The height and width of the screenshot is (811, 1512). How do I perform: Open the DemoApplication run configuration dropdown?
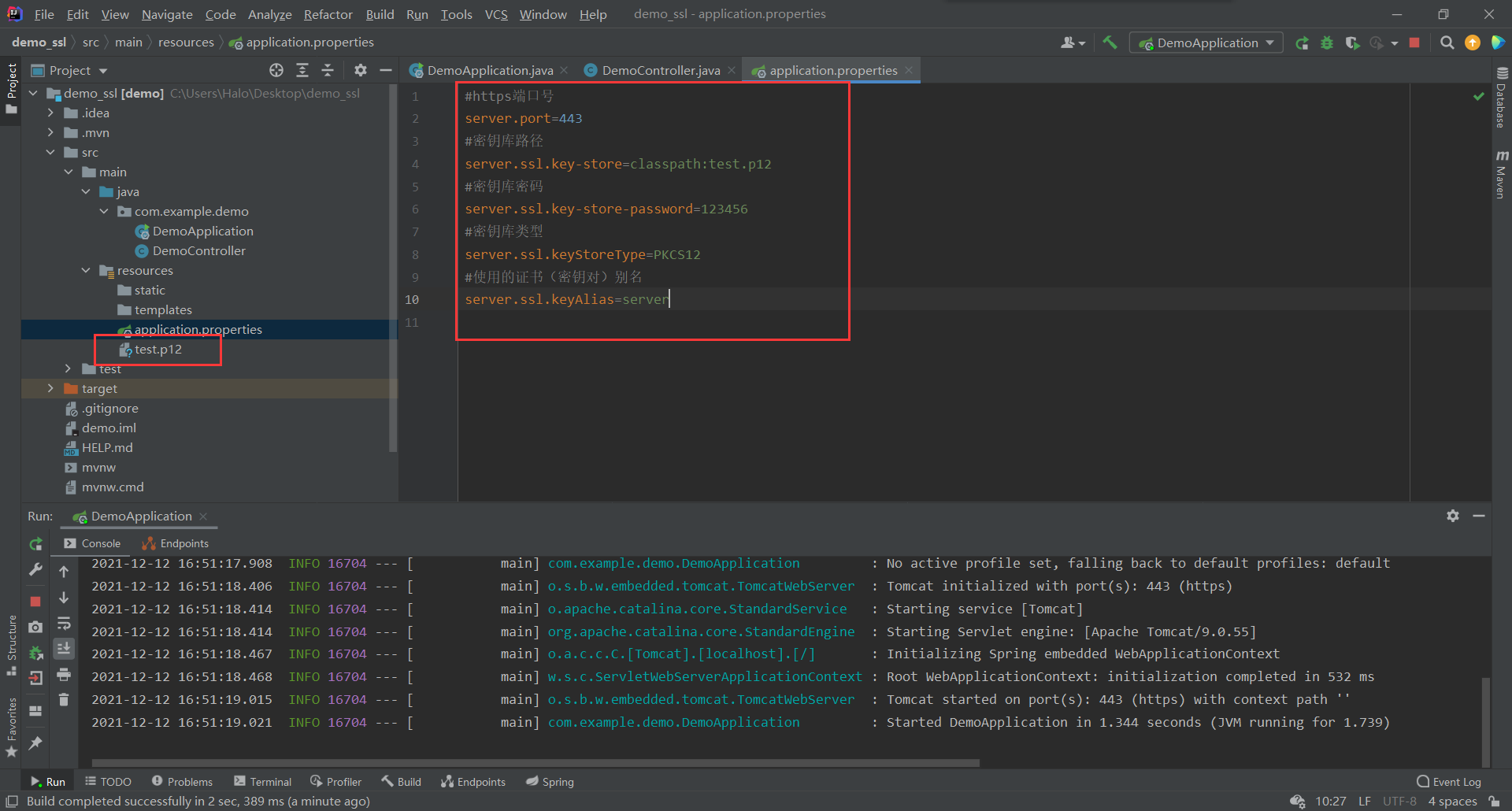pyautogui.click(x=1206, y=43)
